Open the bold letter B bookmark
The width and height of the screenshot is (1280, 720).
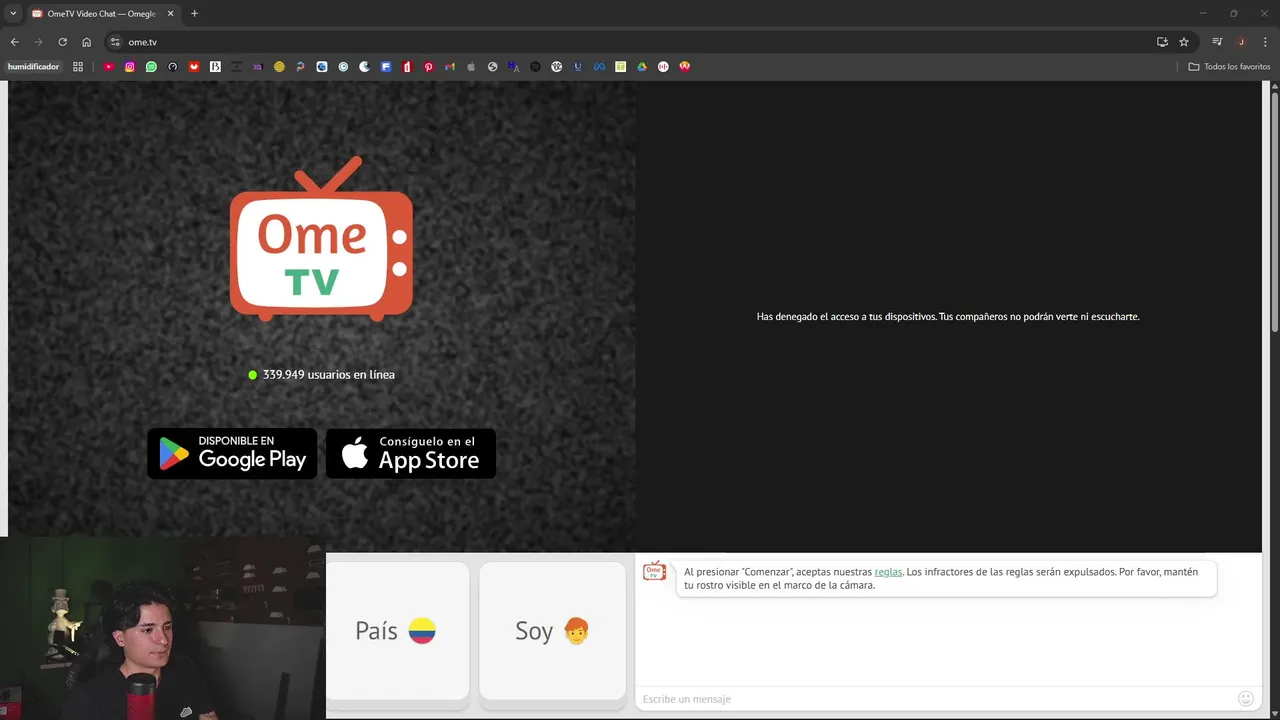tap(215, 67)
